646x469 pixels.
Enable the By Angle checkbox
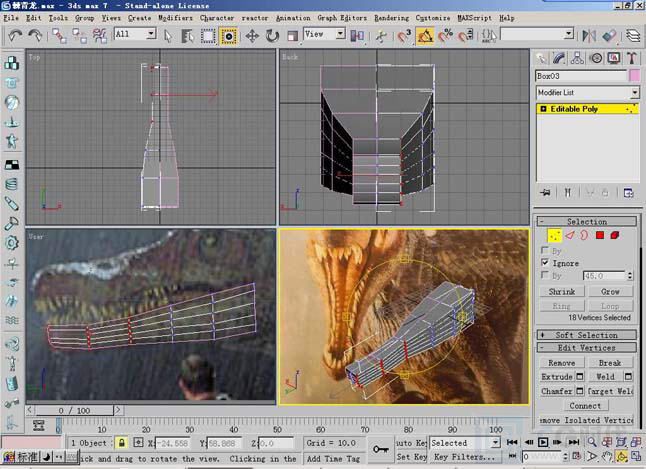click(x=545, y=275)
